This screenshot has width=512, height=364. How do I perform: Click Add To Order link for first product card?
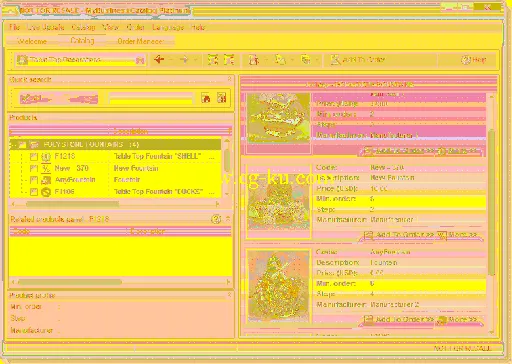coord(400,151)
